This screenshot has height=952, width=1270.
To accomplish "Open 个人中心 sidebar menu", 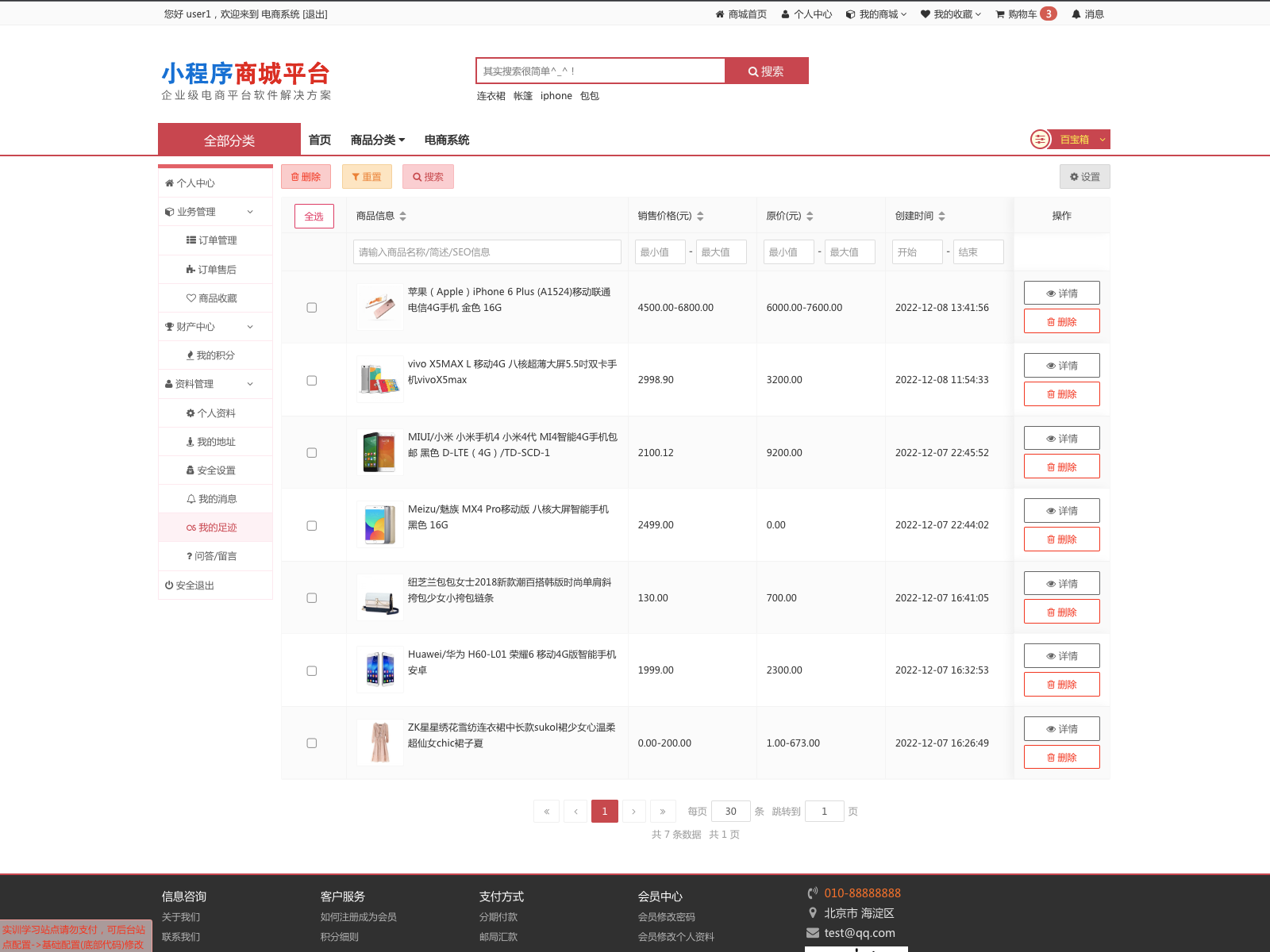I will pyautogui.click(x=216, y=183).
